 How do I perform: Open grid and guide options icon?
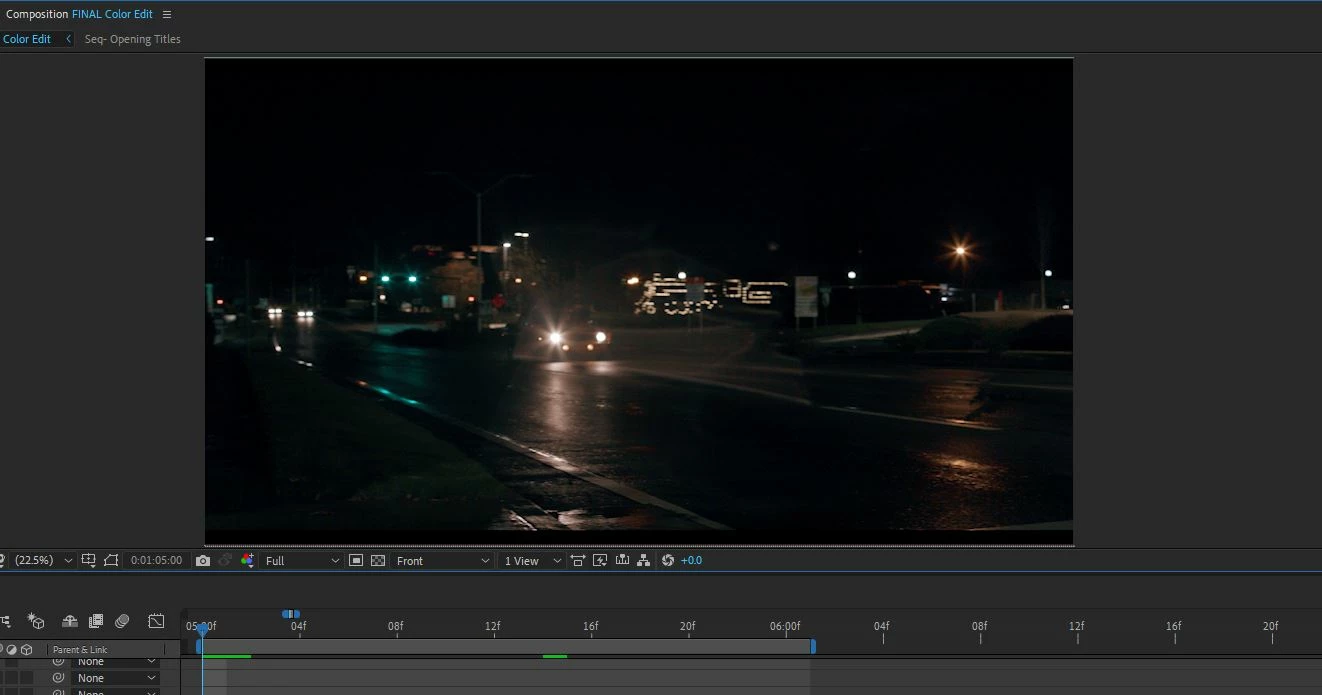89,561
